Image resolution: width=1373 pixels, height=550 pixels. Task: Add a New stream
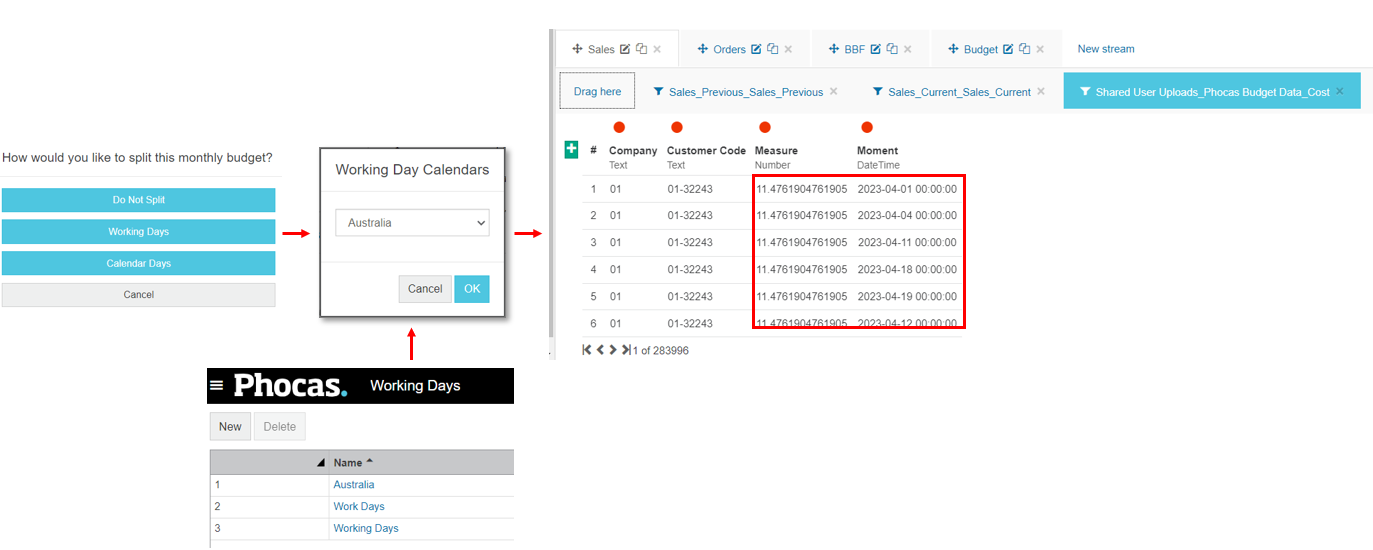coord(1106,49)
